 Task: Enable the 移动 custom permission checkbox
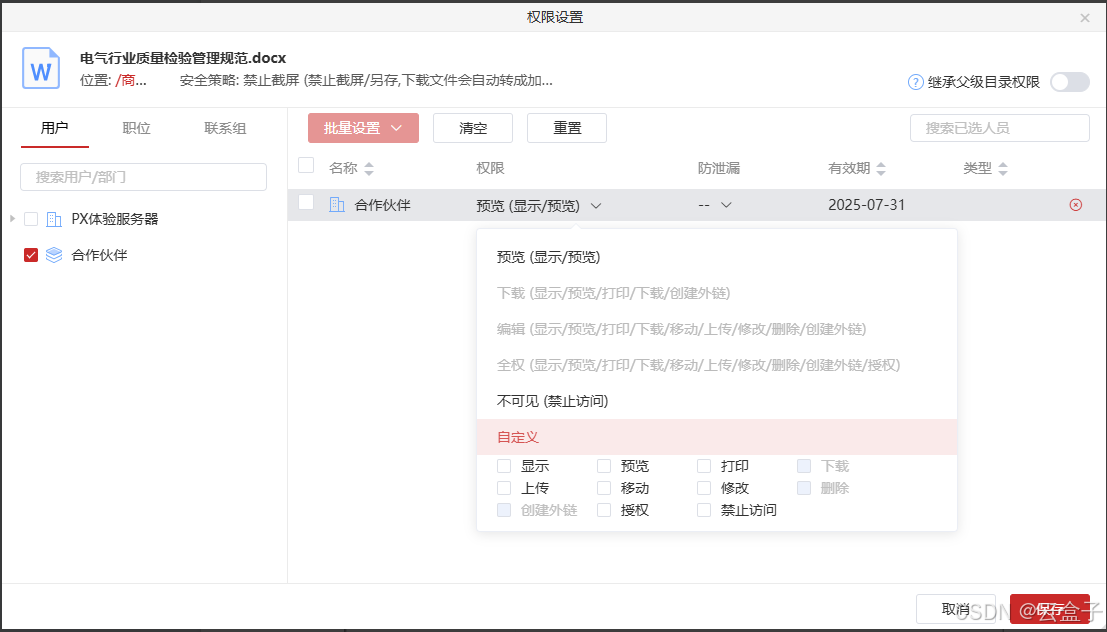[604, 488]
